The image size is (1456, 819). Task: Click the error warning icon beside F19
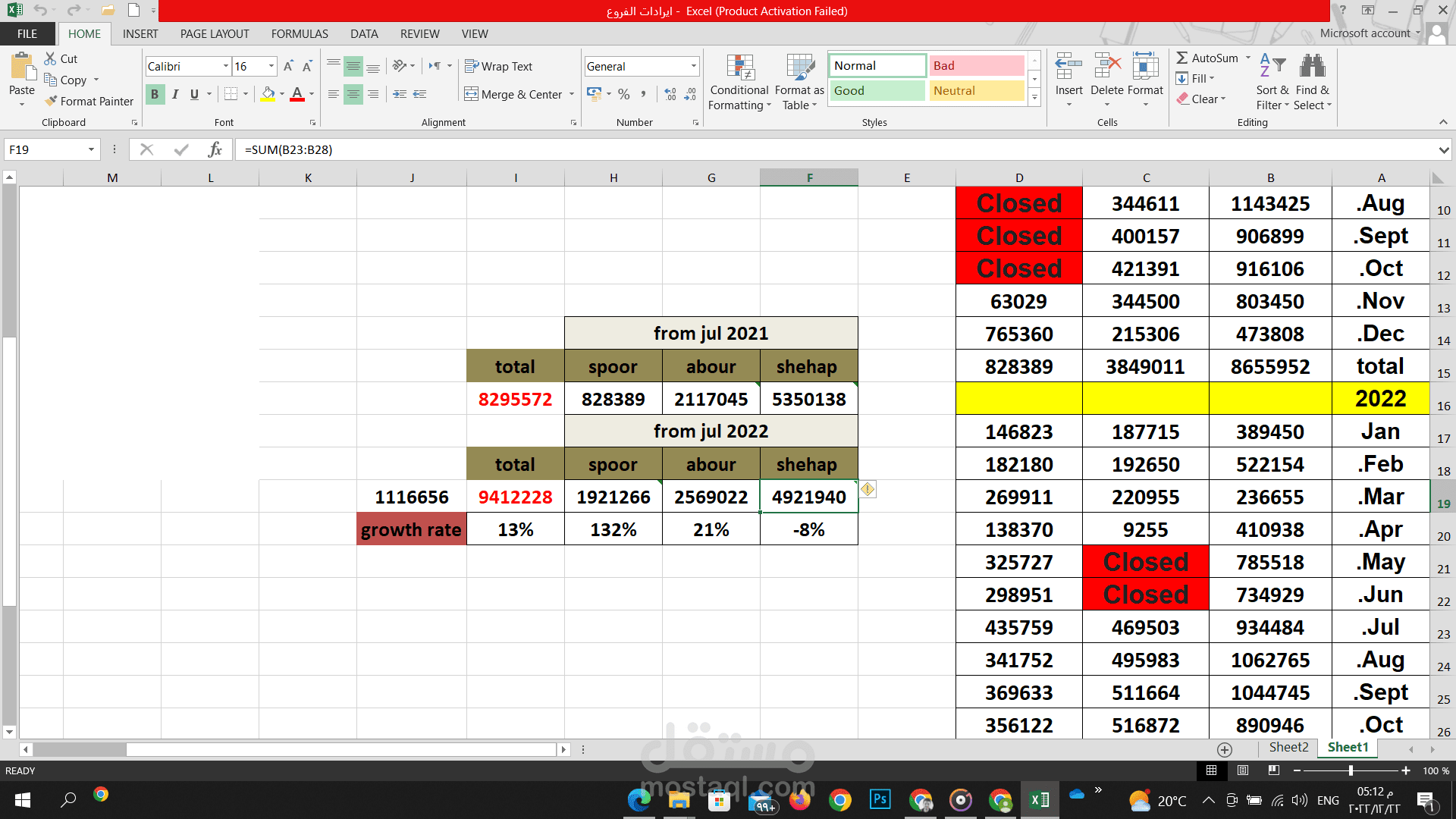(x=868, y=489)
